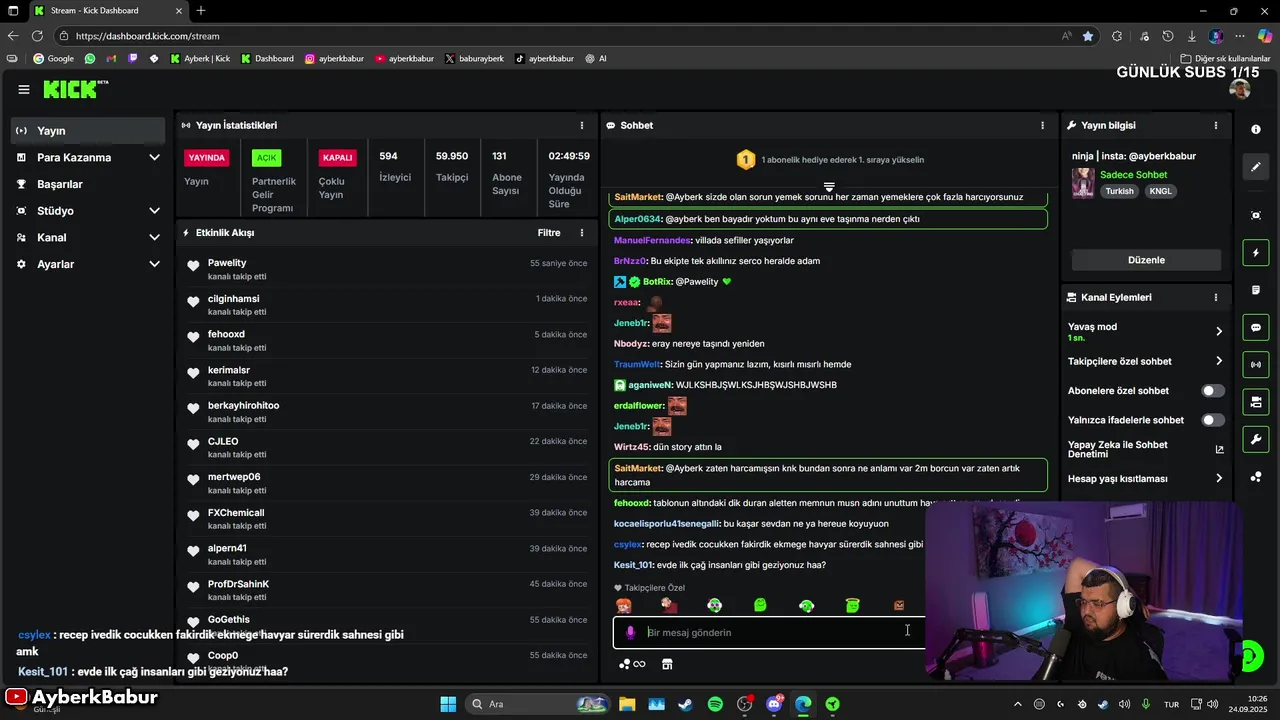Open Hesap yaşı kısıtlaması chevron
The image size is (1280, 720).
coord(1219,479)
